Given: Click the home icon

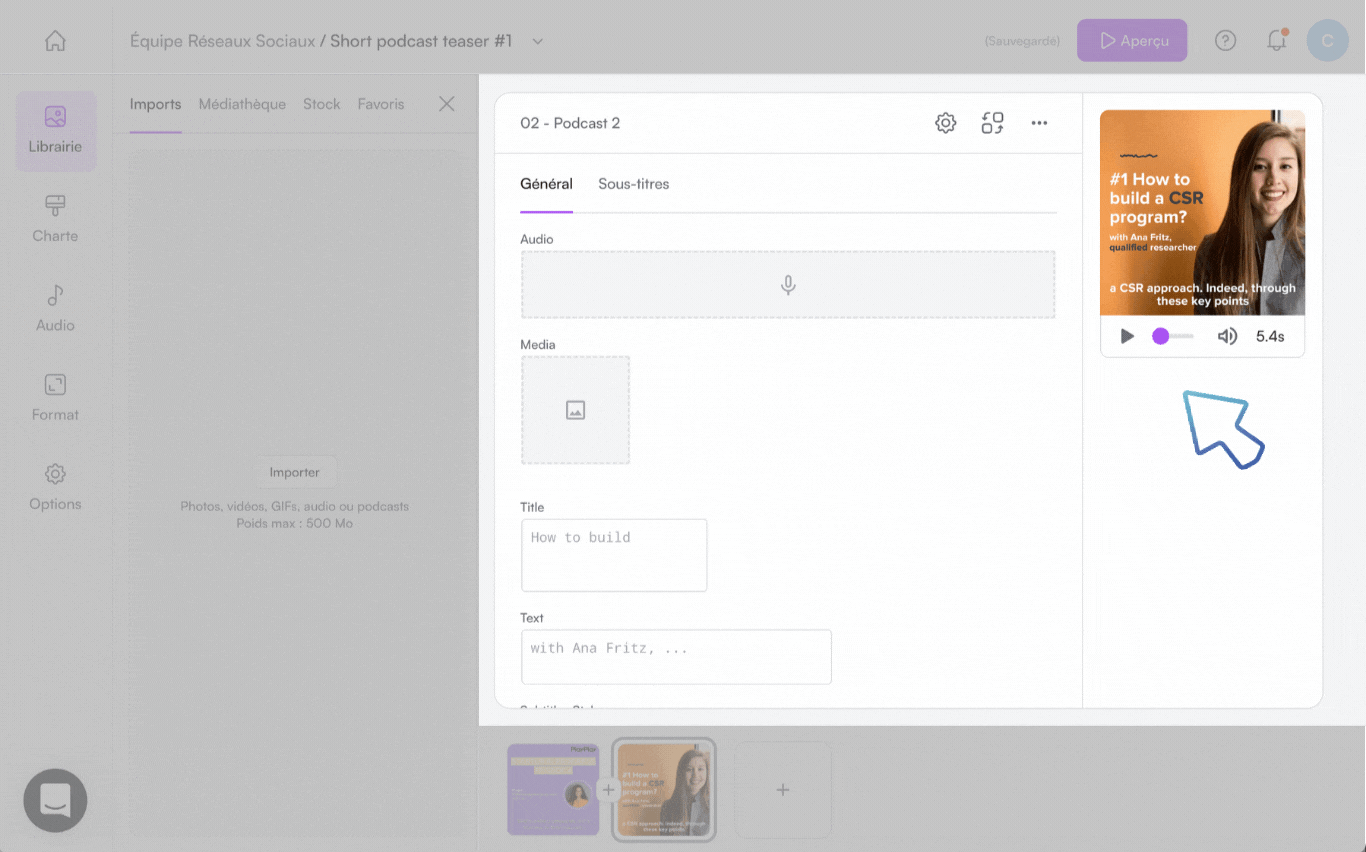Looking at the screenshot, I should point(56,41).
